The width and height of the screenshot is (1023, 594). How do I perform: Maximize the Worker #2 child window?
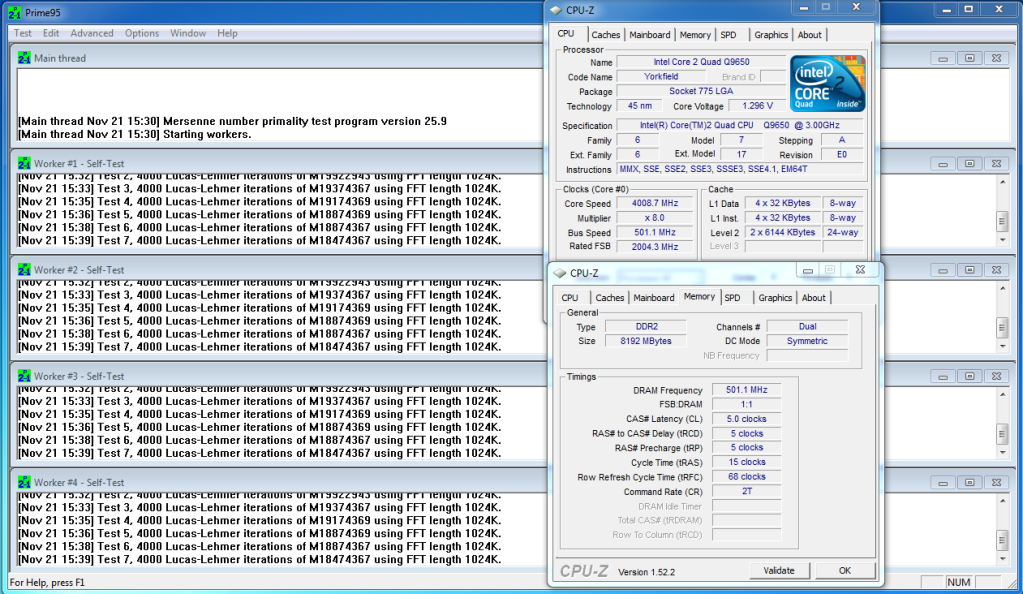pos(970,270)
